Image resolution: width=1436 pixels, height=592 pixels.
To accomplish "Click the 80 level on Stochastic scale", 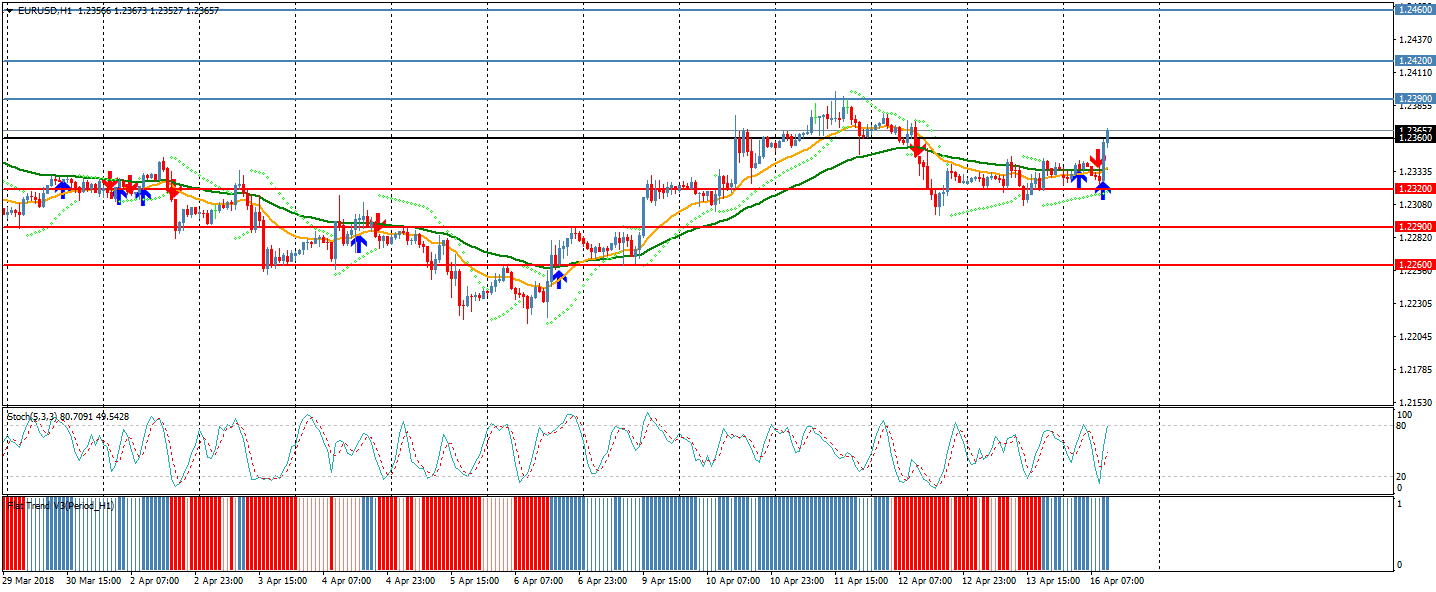I will (x=1401, y=426).
